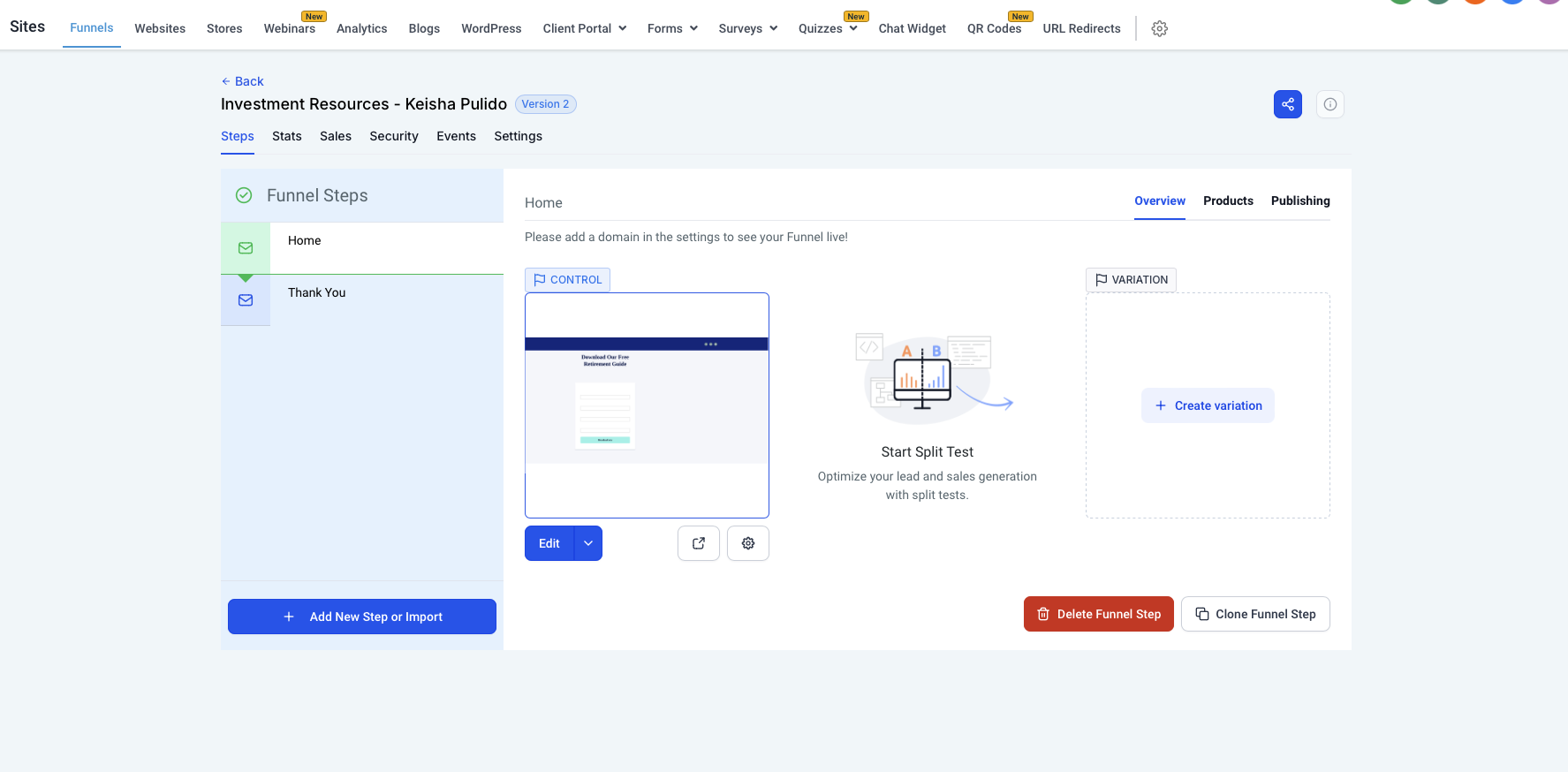The height and width of the screenshot is (772, 1568).
Task: Expand the Edit button dropdown arrow
Action: point(588,543)
